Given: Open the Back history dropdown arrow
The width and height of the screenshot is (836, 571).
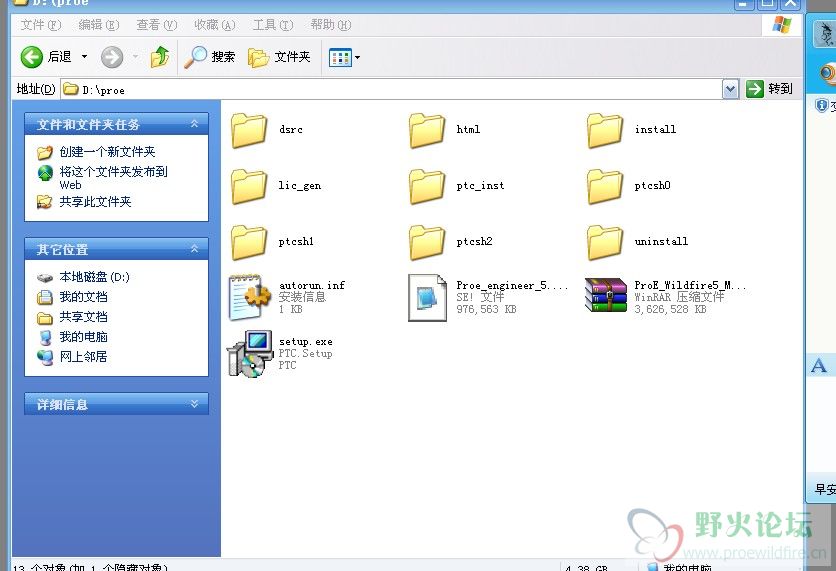Looking at the screenshot, I should (84, 57).
